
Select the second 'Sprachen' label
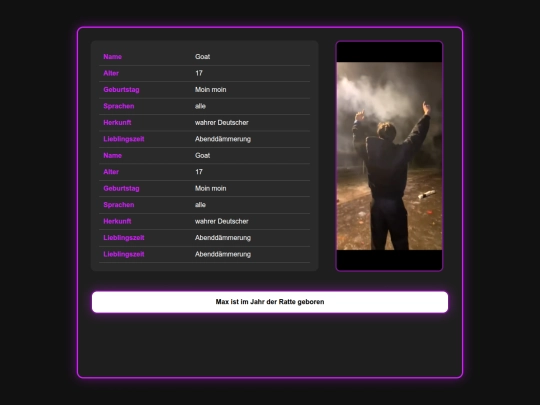118,205
